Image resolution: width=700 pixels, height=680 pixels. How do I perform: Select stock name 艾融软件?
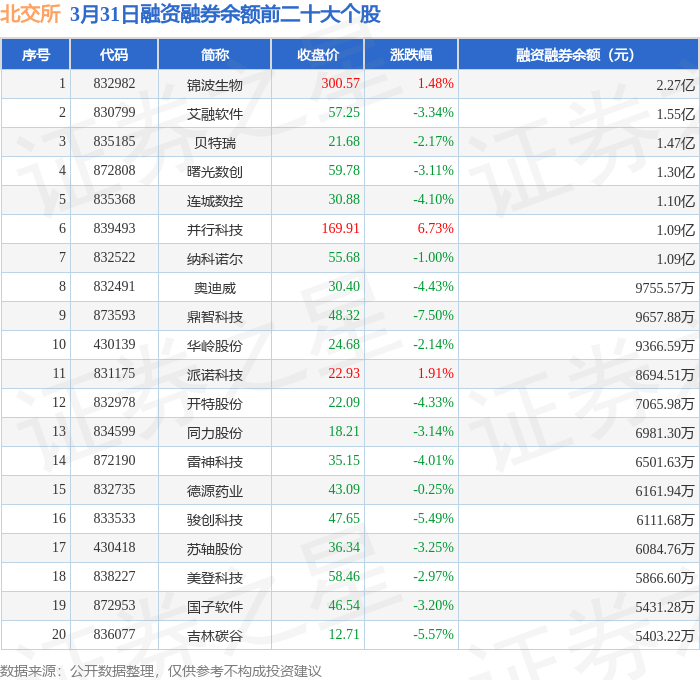click(x=215, y=114)
